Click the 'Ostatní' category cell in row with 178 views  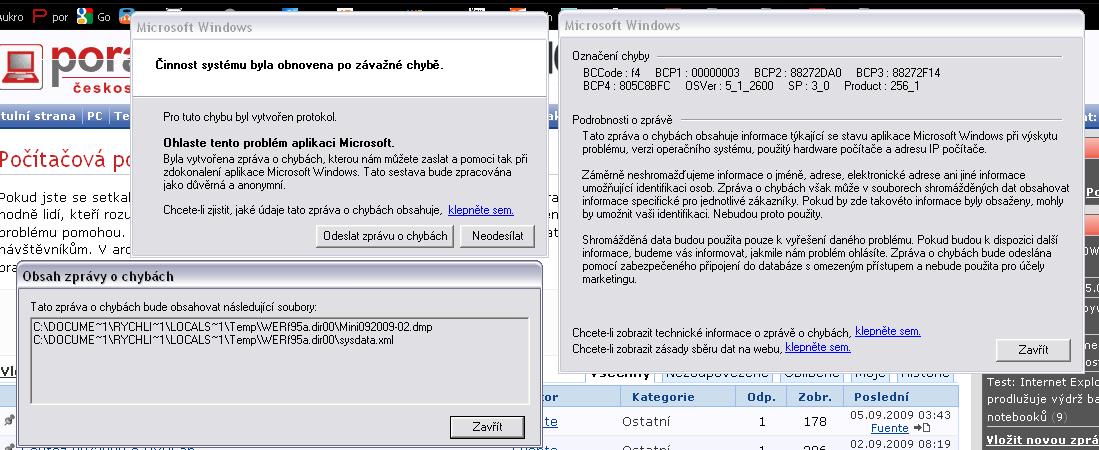[646, 422]
